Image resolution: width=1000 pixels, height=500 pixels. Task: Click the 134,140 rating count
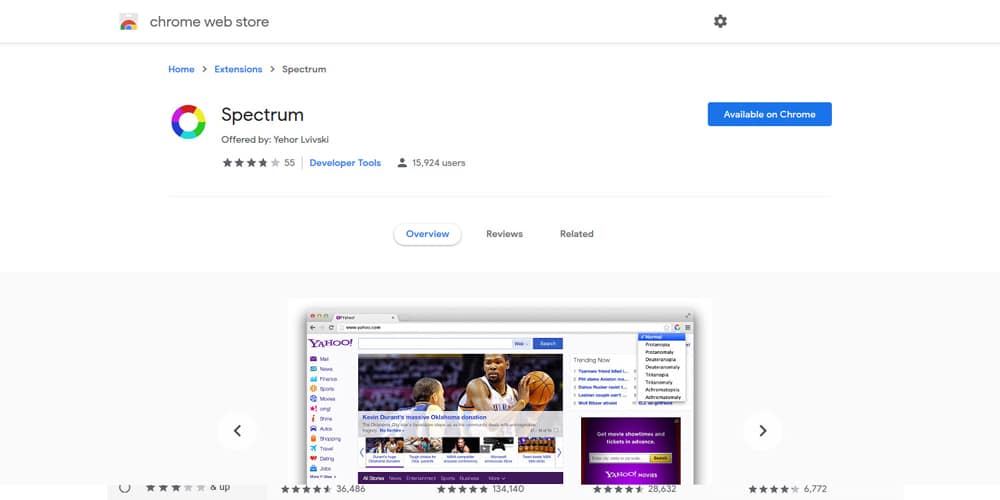pyautogui.click(x=508, y=489)
